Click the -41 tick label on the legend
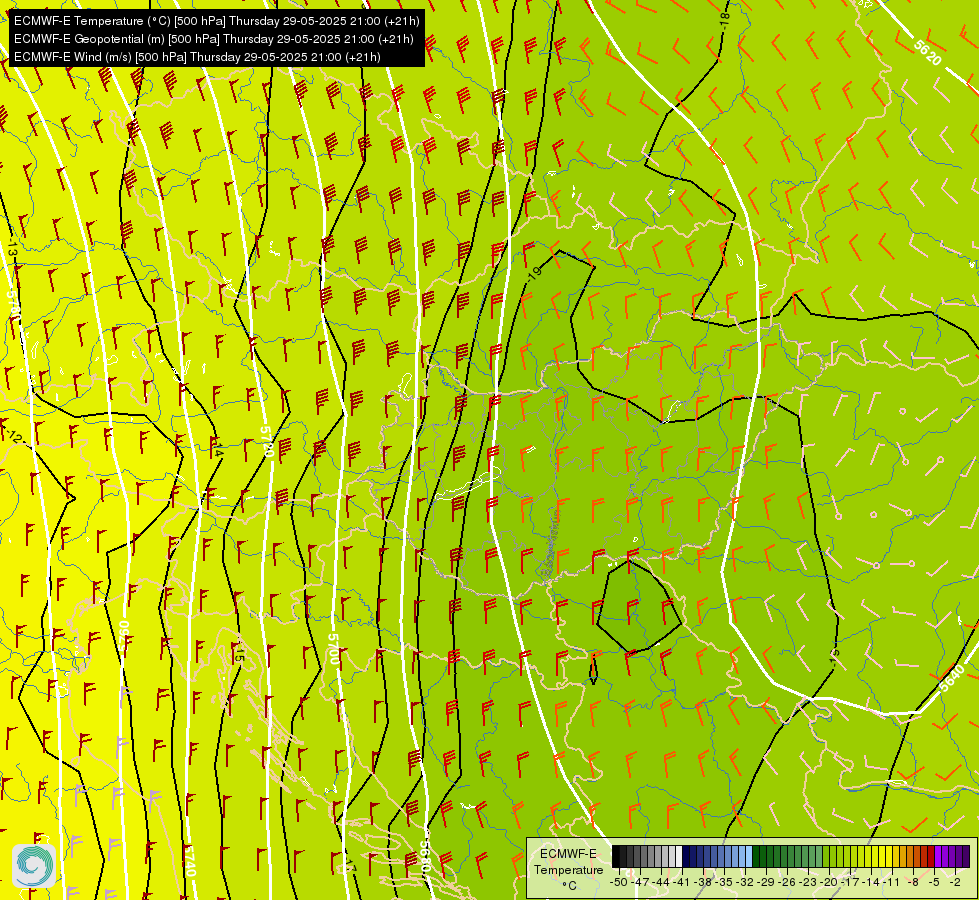Viewport: 979px width, 900px height. pos(681,882)
